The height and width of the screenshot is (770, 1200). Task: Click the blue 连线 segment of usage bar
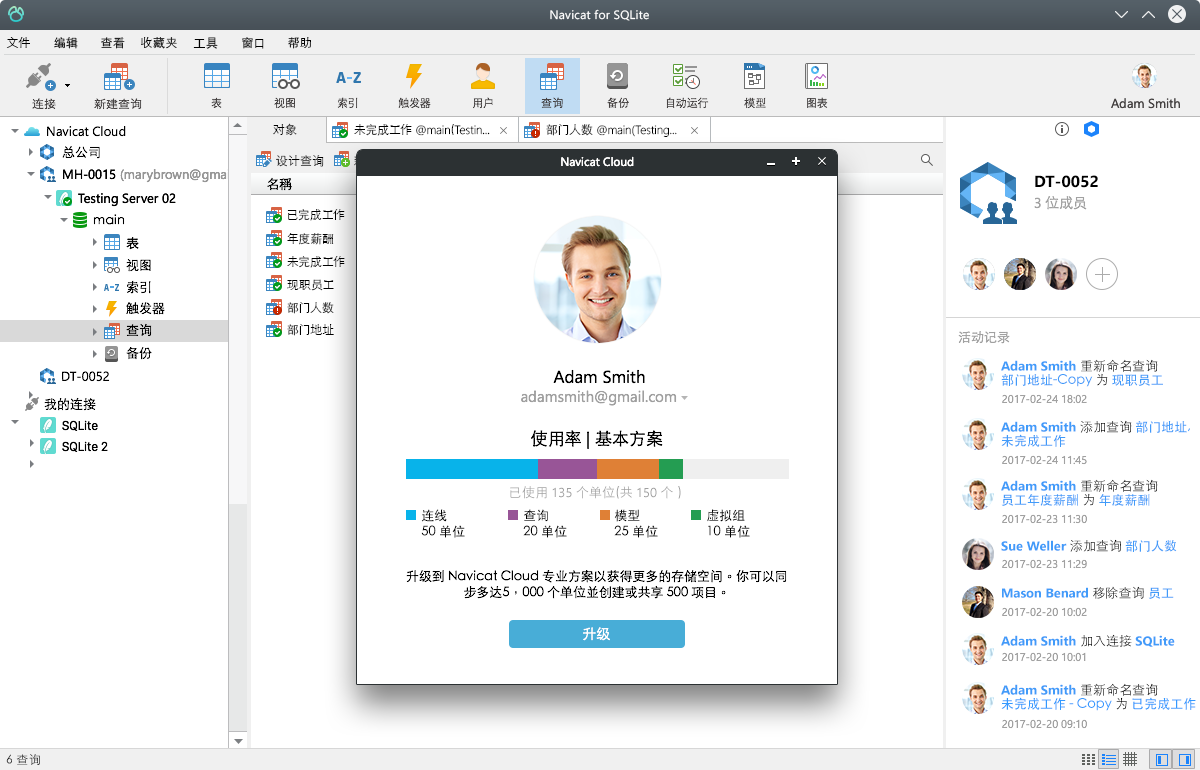472,469
